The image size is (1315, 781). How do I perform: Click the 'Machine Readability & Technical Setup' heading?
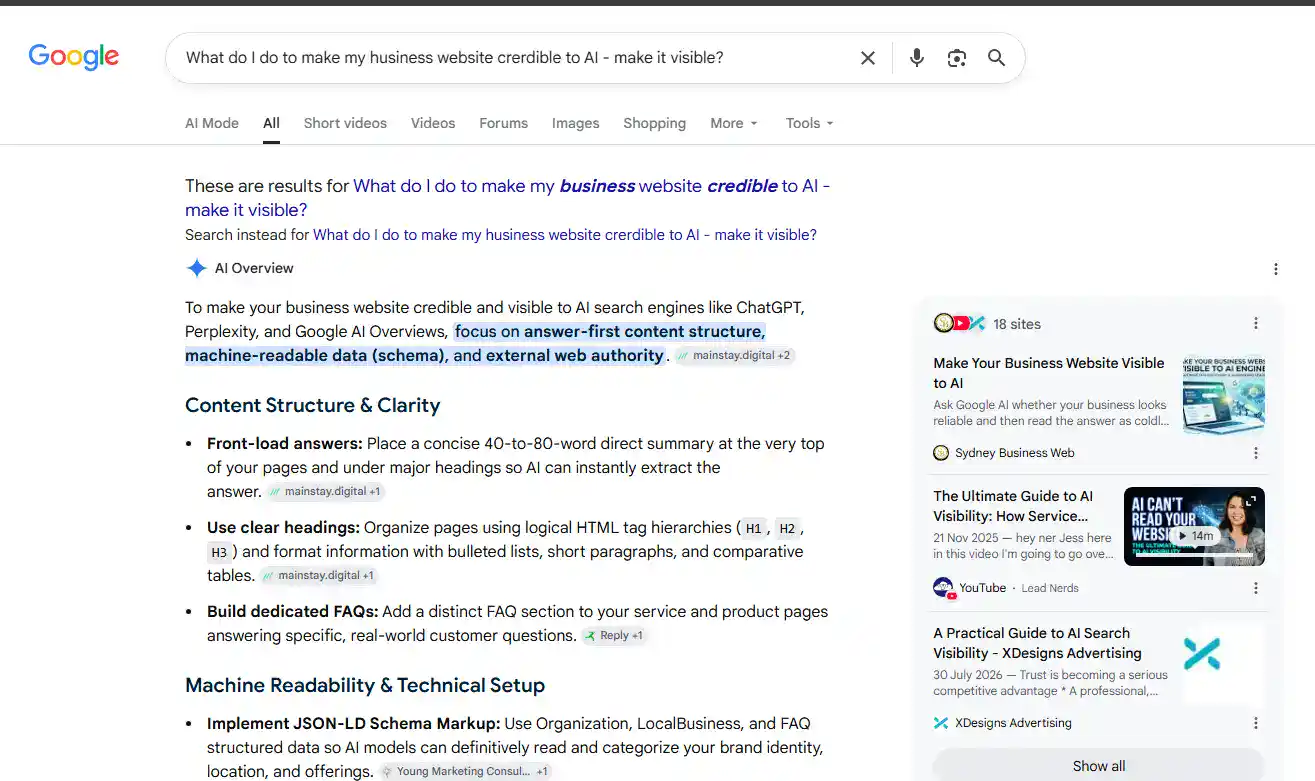point(365,685)
